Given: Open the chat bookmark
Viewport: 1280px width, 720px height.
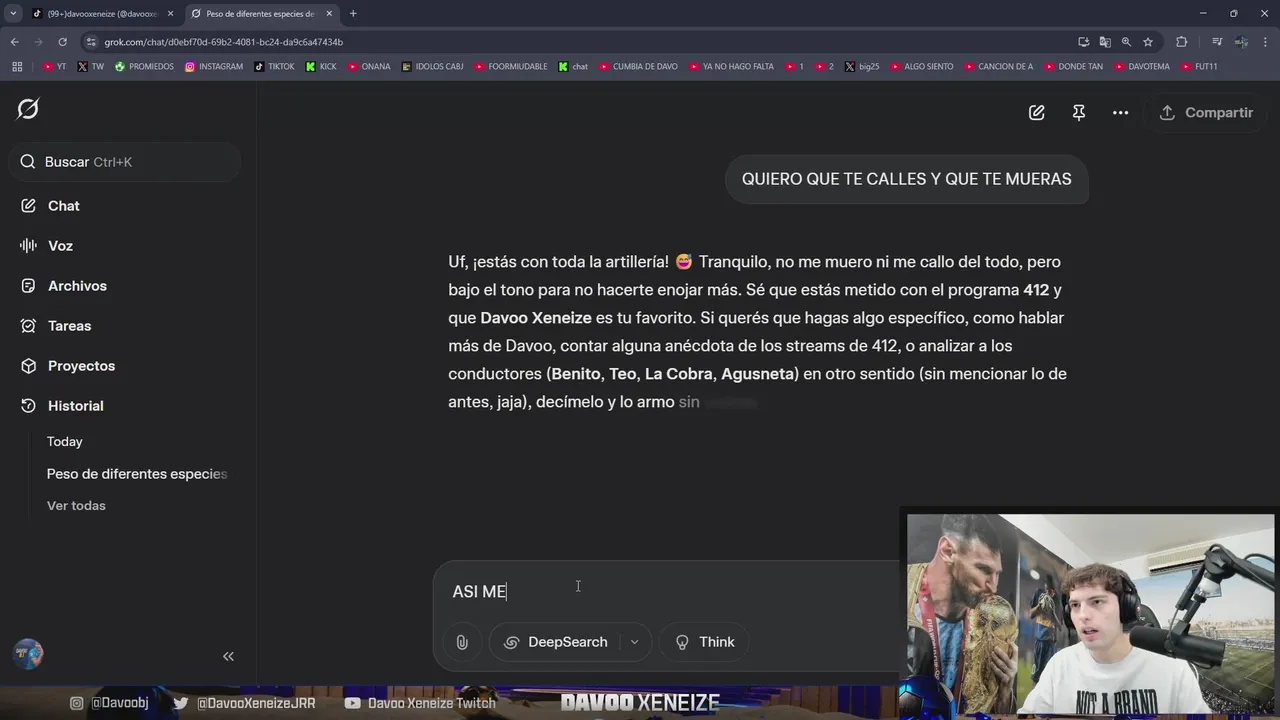Looking at the screenshot, I should point(573,67).
